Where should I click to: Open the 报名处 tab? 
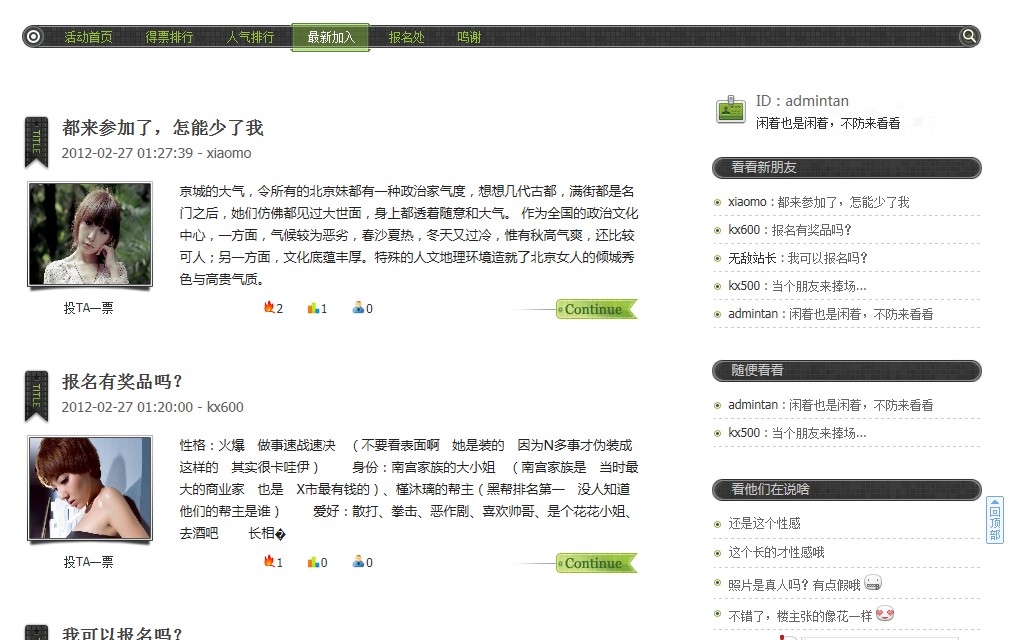[x=407, y=36]
